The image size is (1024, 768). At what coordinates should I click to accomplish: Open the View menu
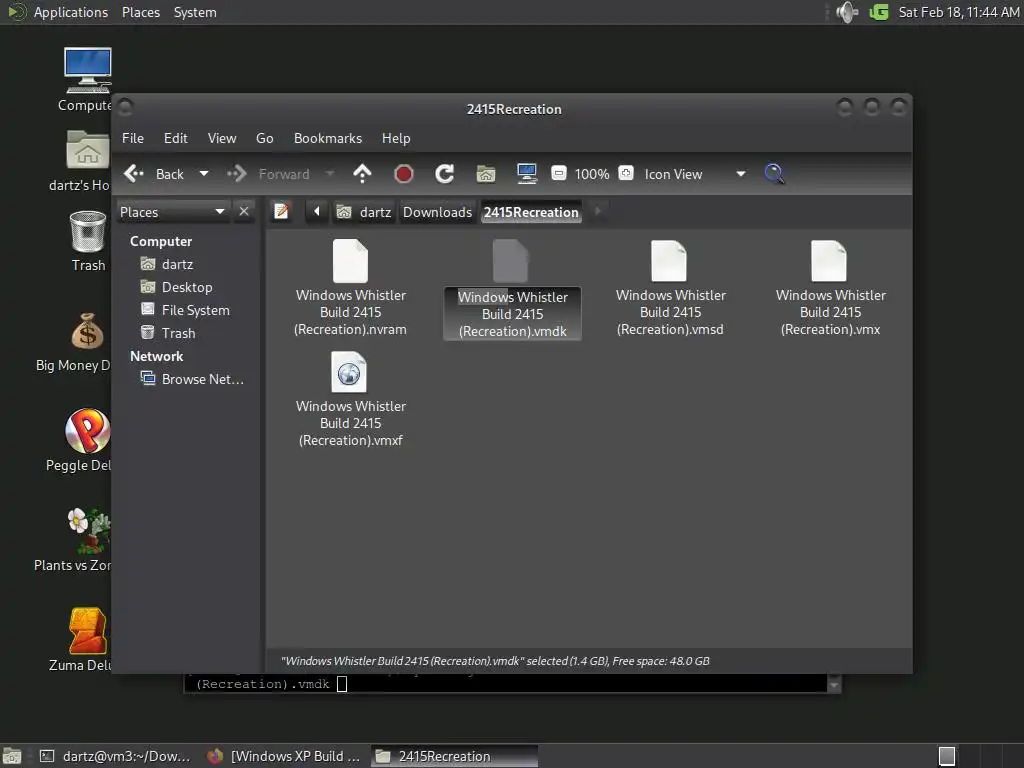pos(222,138)
